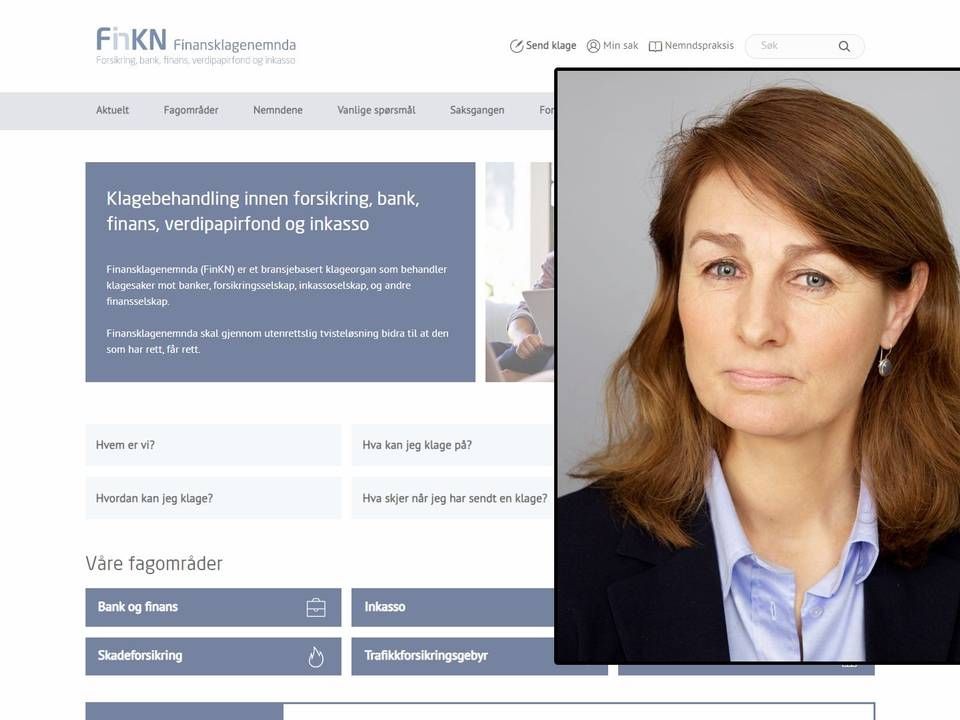
Task: Click Hvordan kan jeg klage?
Action: click(213, 498)
